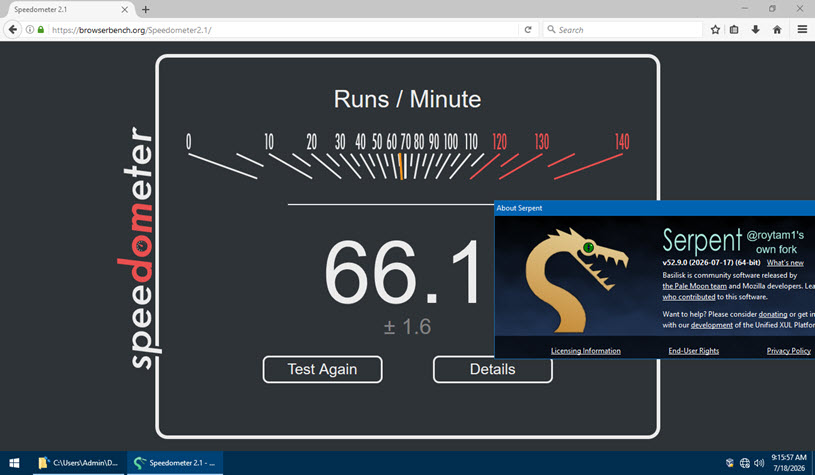
Task: Open a new tab with the plus button
Action: pyautogui.click(x=146, y=9)
